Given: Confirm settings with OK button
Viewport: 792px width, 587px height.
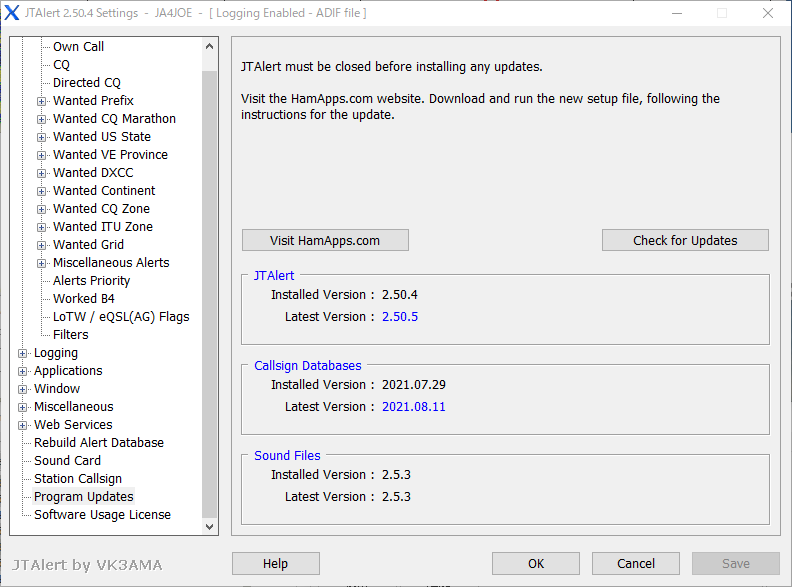Looking at the screenshot, I should click(536, 563).
